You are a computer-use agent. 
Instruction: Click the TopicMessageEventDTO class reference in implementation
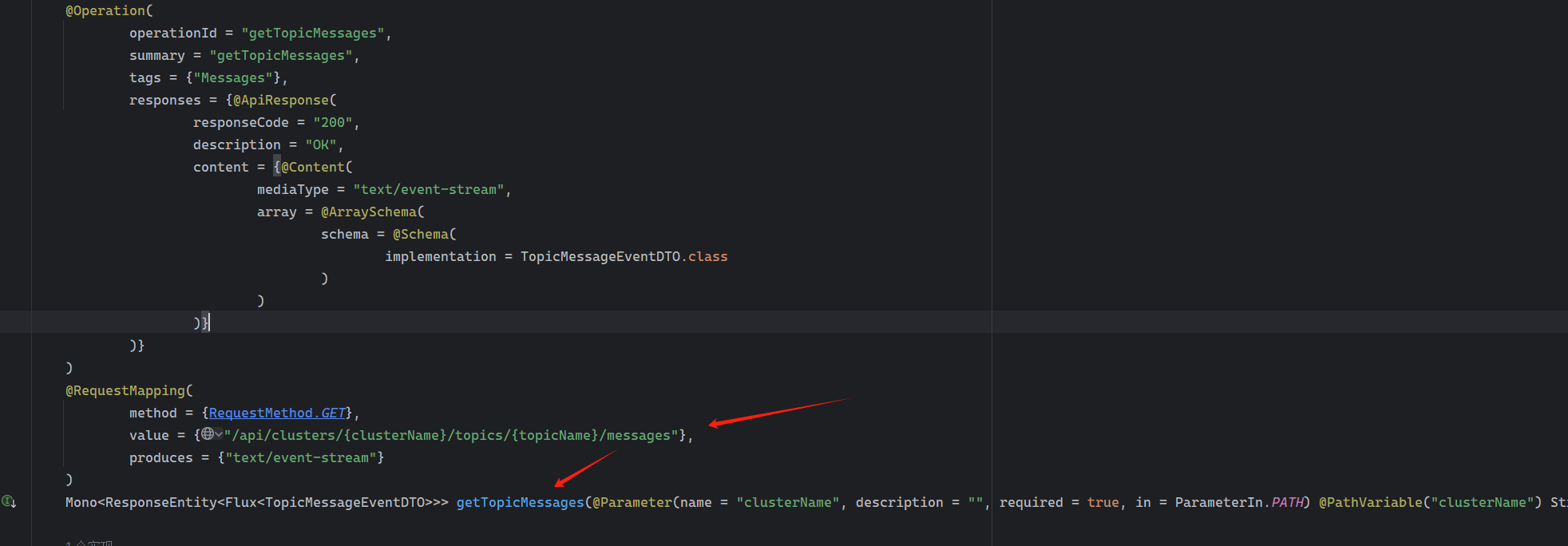(x=600, y=256)
